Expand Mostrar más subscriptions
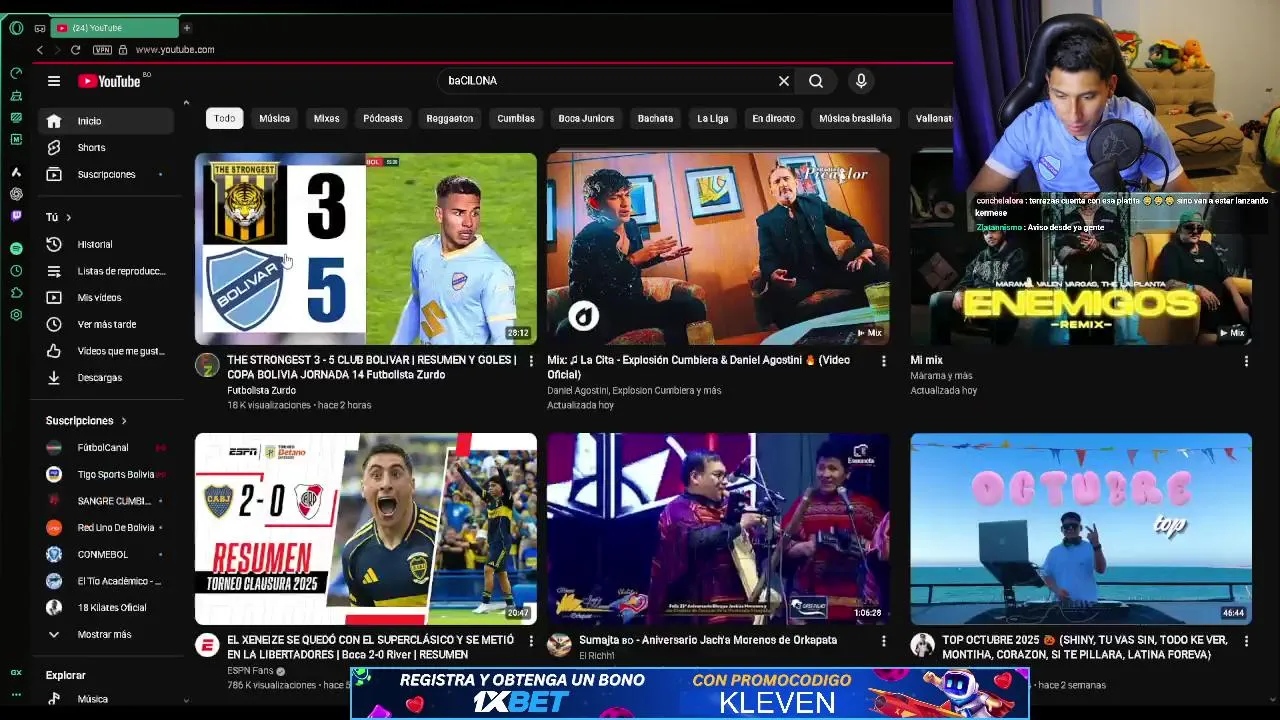The width and height of the screenshot is (1280, 720). [106, 635]
